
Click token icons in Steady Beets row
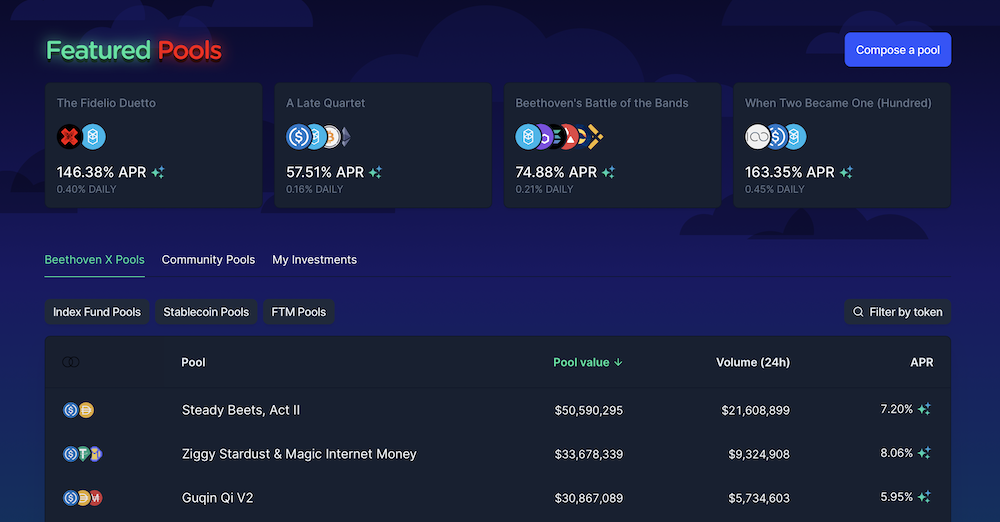point(78,410)
